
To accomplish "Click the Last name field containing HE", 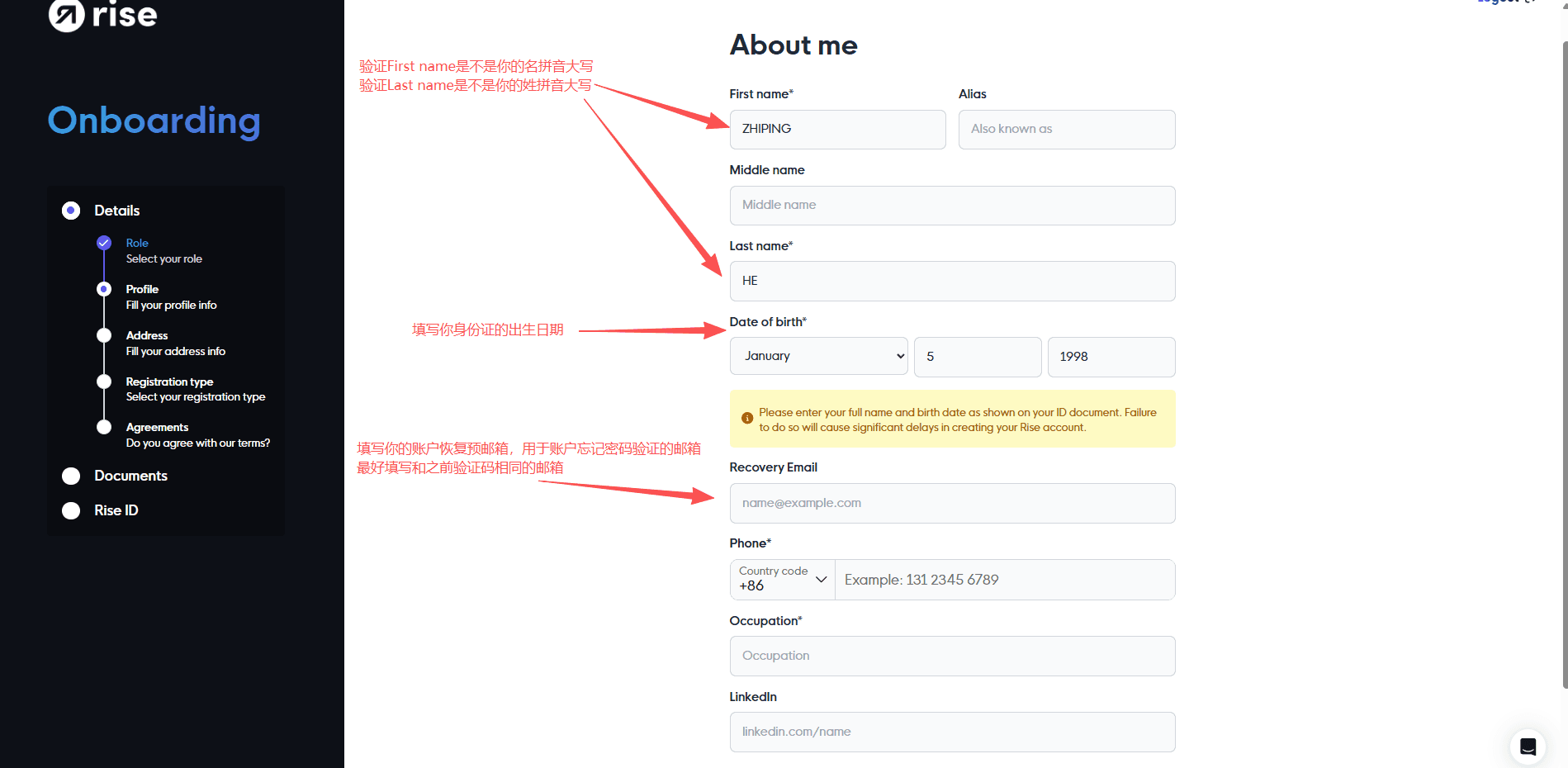I will (x=953, y=282).
